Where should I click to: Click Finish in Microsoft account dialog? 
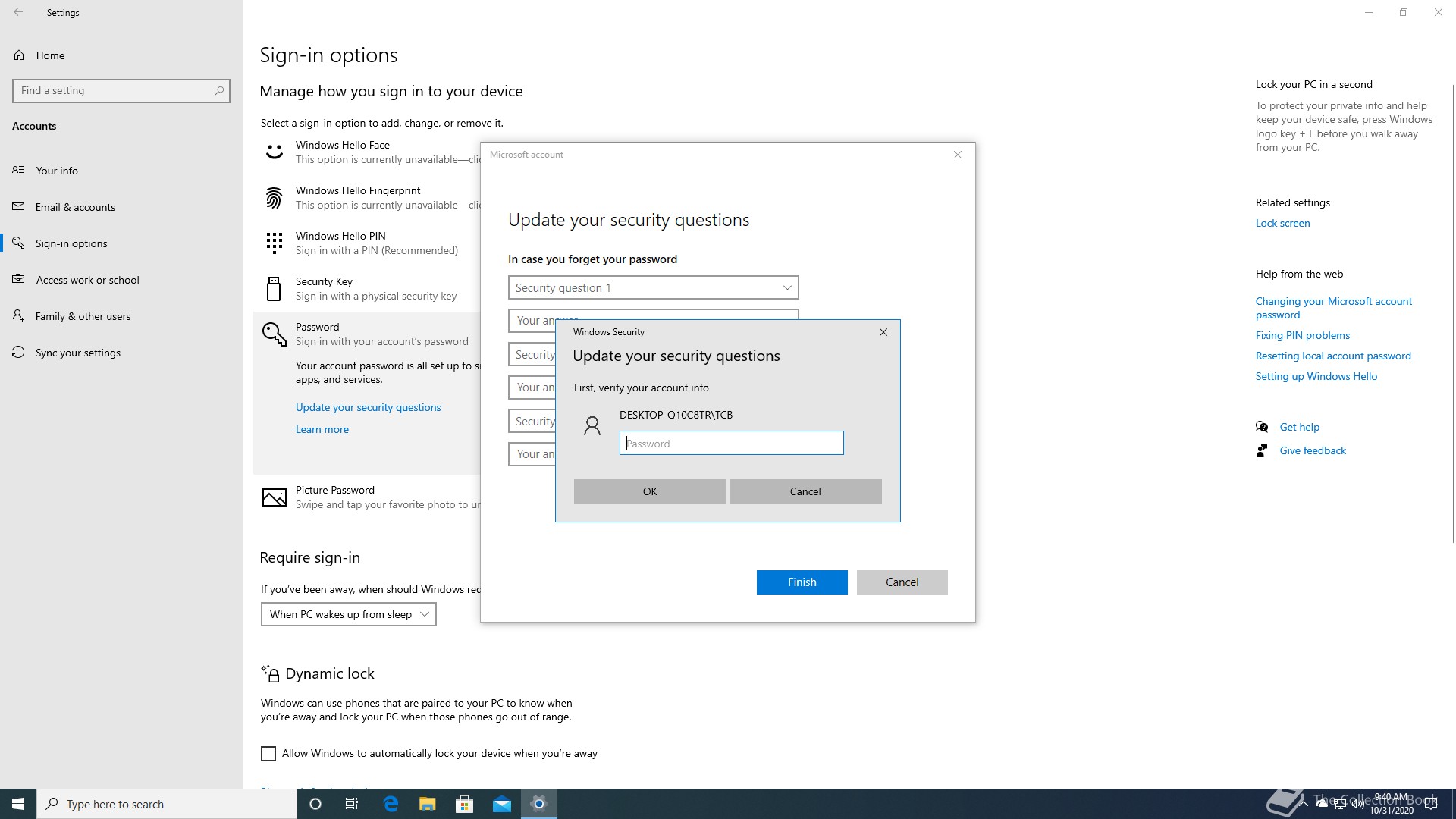click(802, 582)
